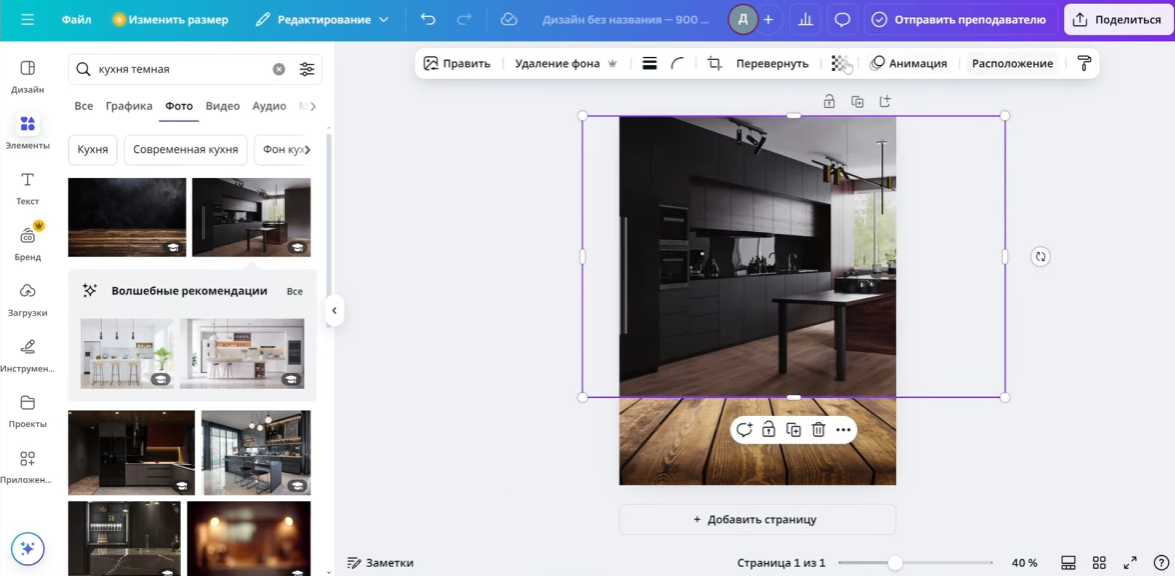This screenshot has width=1175, height=576.
Task: Edit the design title field
Action: point(625,19)
